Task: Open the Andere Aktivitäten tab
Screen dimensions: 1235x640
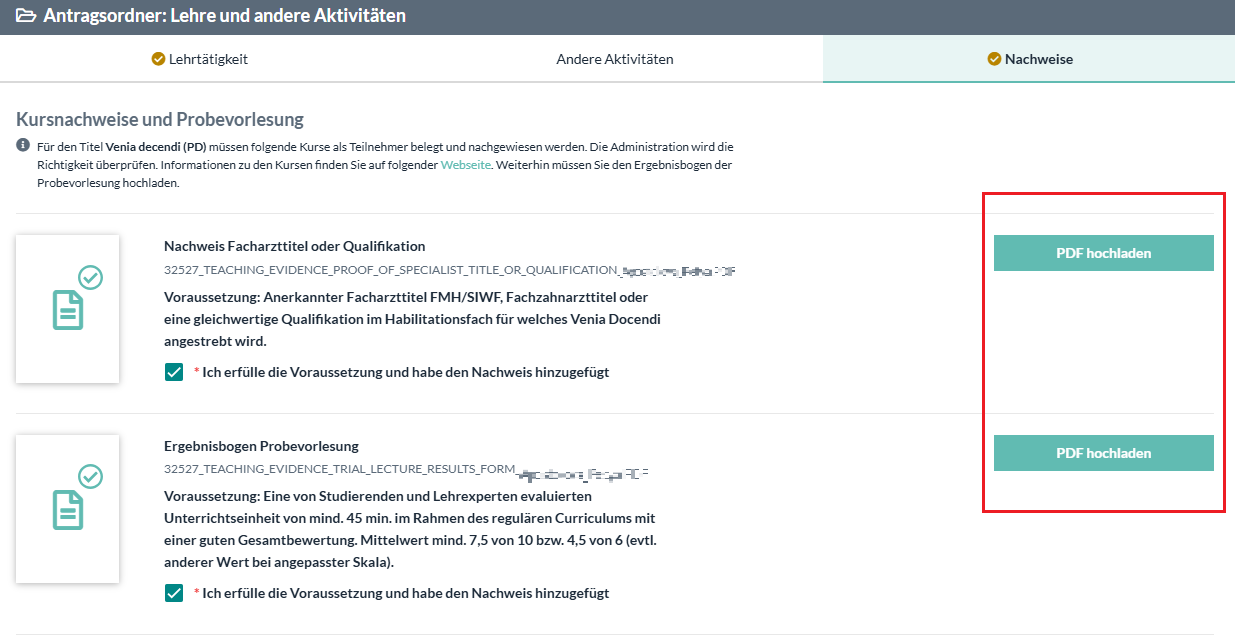Action: pyautogui.click(x=614, y=59)
